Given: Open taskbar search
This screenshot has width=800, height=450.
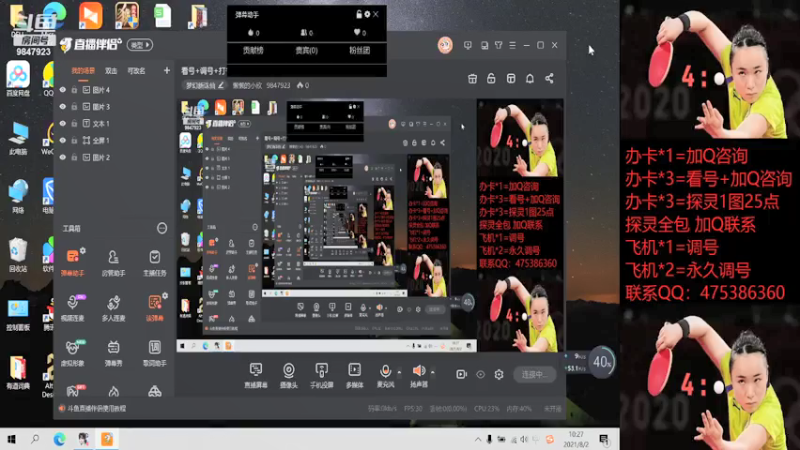Looking at the screenshot, I should point(35,439).
